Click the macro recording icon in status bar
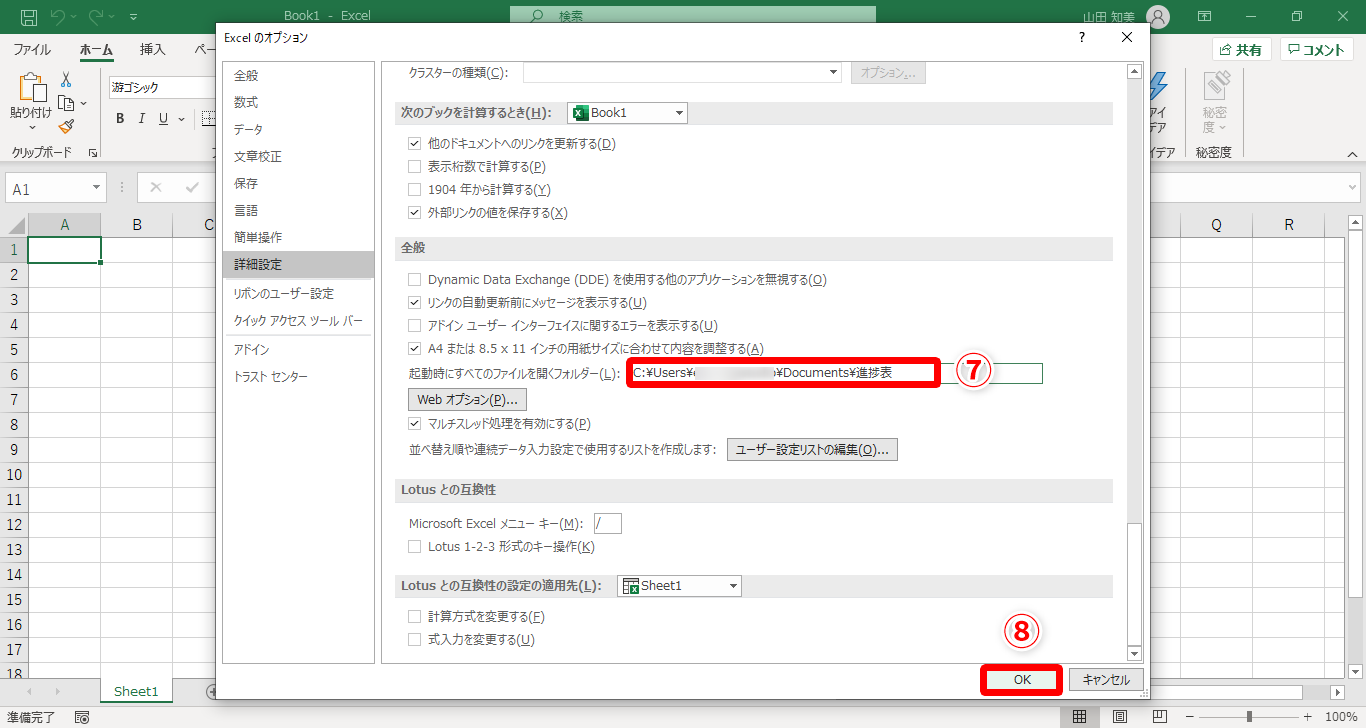Viewport: 1366px width, 728px height. click(x=82, y=717)
